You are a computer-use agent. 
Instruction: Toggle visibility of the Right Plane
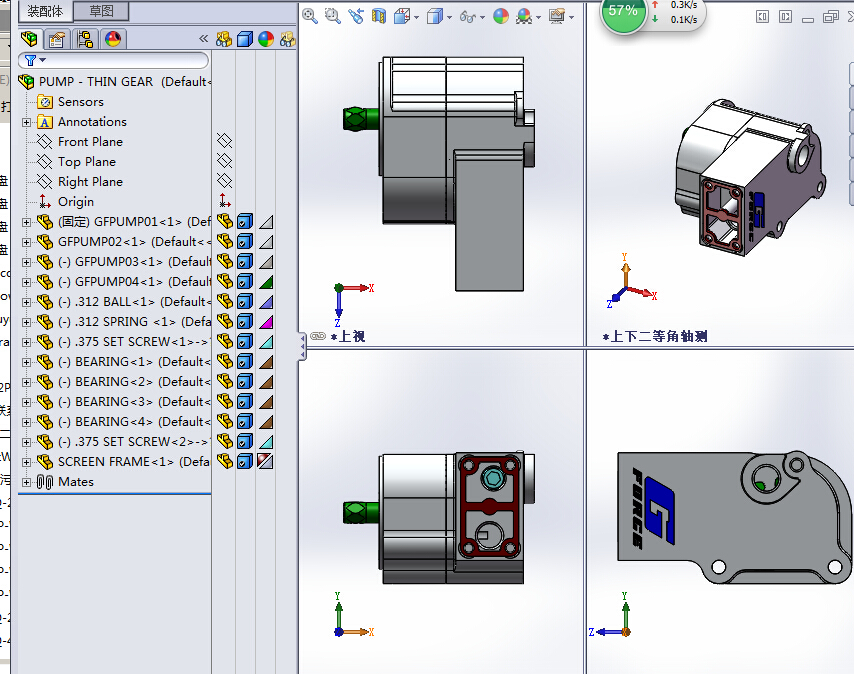point(224,181)
